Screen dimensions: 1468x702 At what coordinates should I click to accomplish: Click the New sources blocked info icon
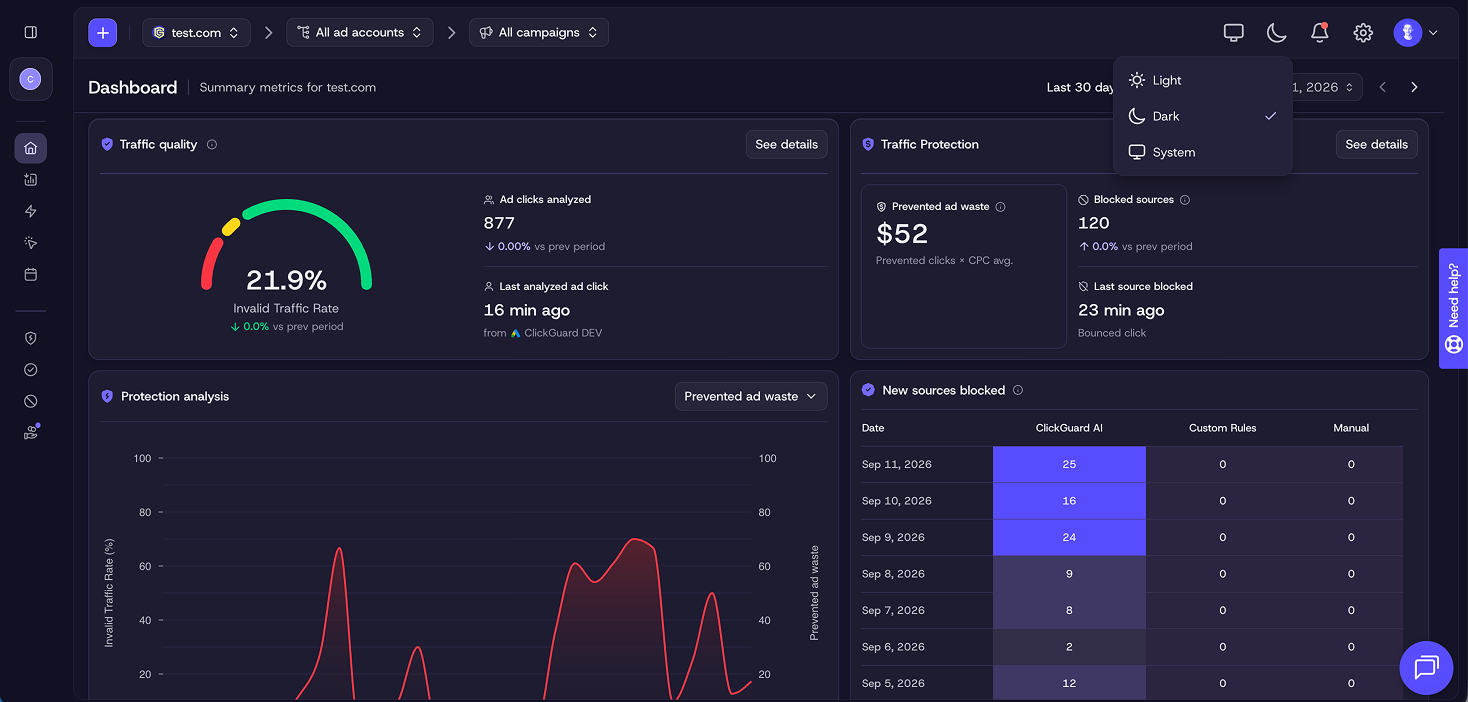(x=1018, y=390)
